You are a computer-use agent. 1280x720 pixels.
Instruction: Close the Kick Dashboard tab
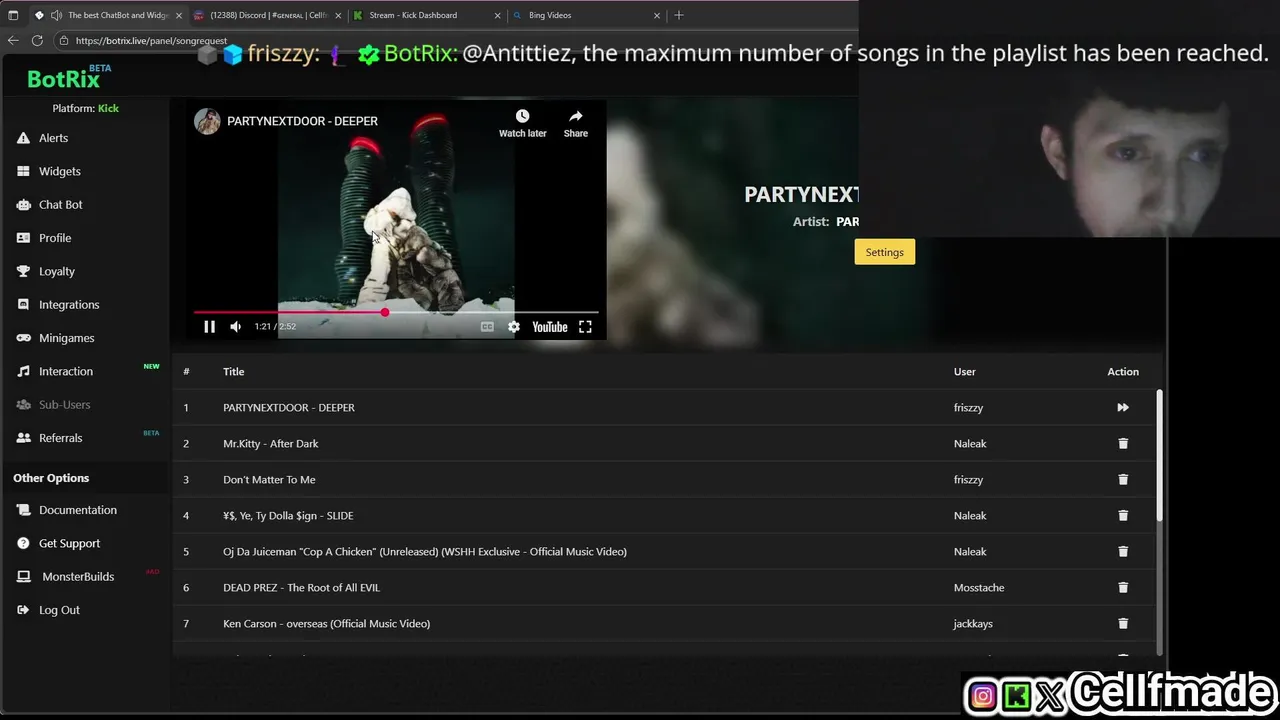497,15
